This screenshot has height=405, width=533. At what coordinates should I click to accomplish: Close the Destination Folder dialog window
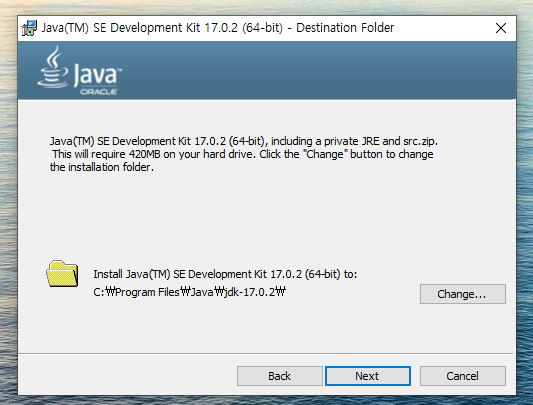[x=501, y=28]
